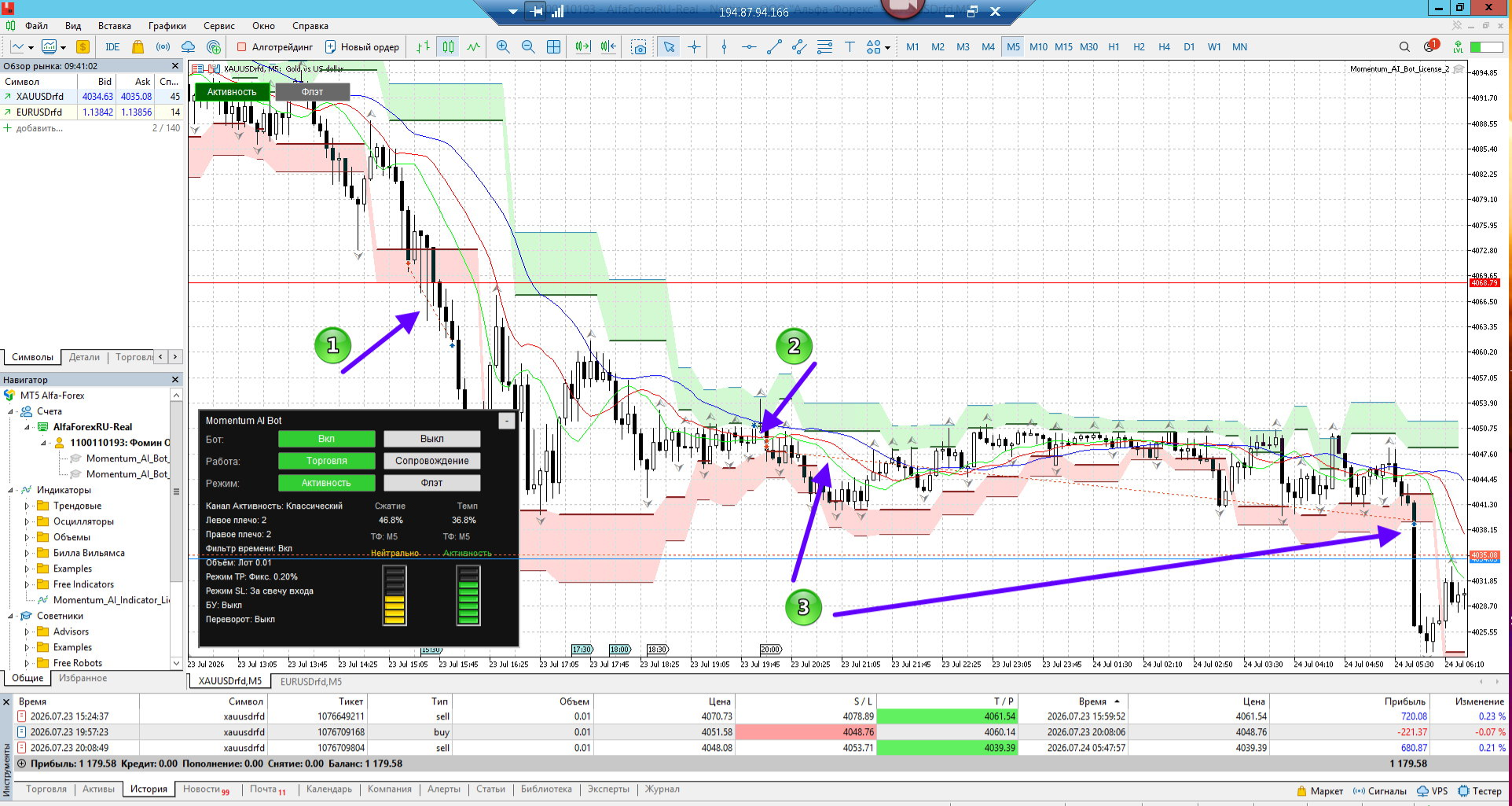Switch chart to candlesticks icon
This screenshot has height=806, width=1512.
click(x=448, y=47)
